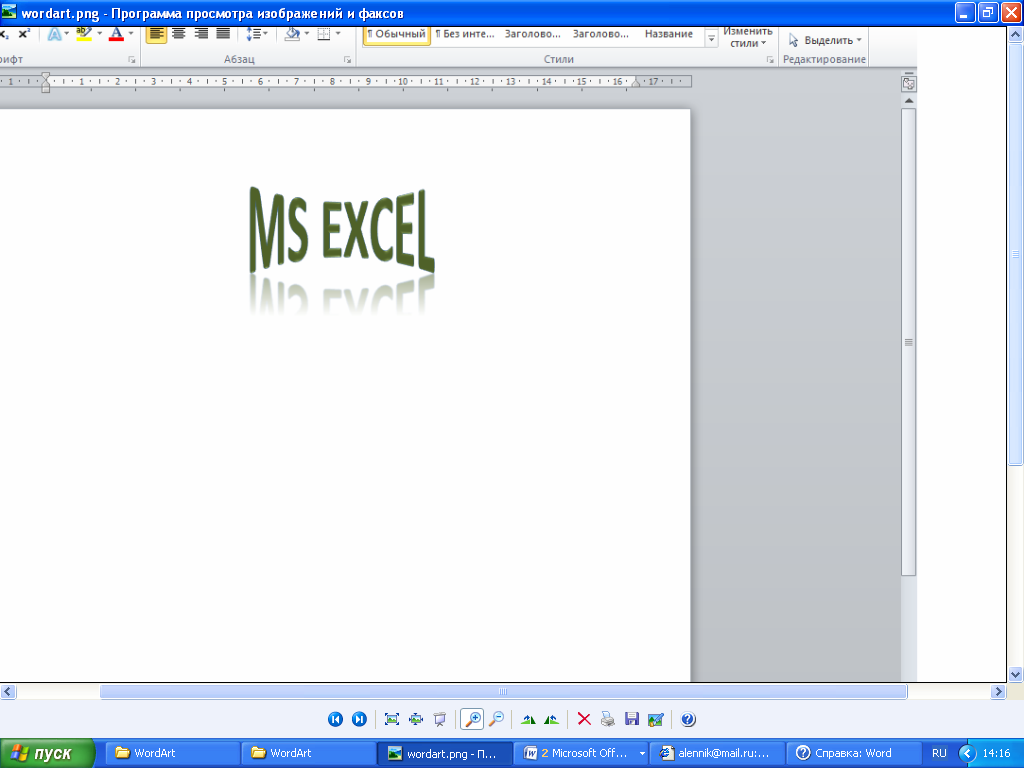
Task: Select the first Заголово... style
Action: [532, 34]
